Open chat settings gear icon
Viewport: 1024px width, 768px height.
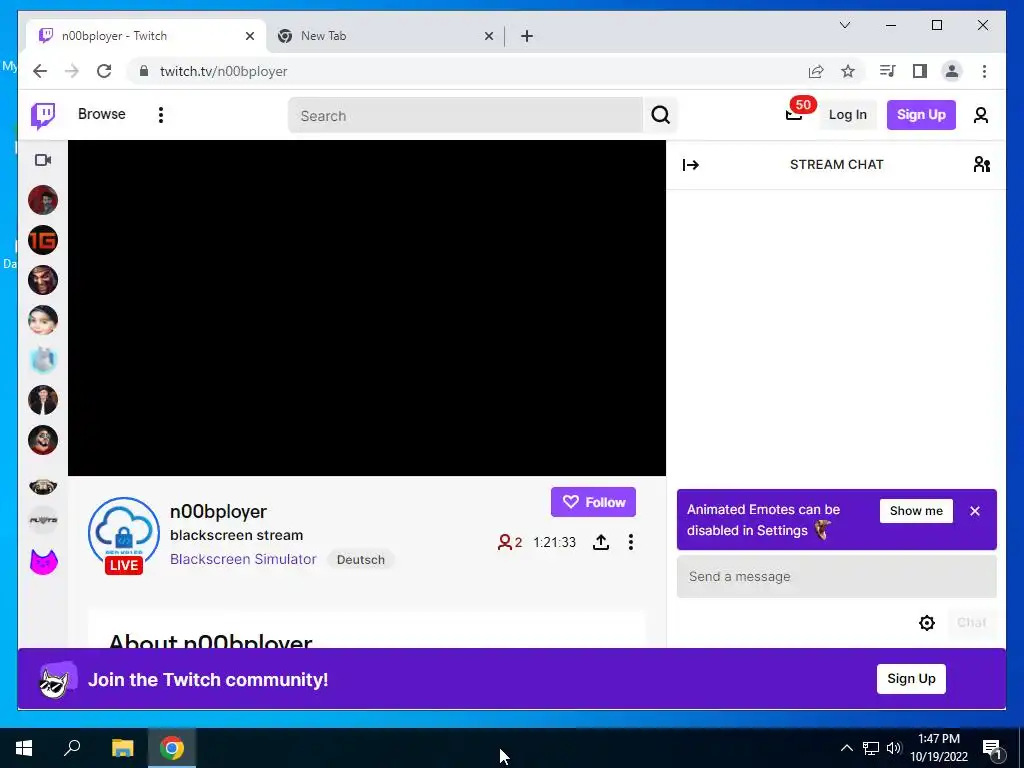pos(926,623)
